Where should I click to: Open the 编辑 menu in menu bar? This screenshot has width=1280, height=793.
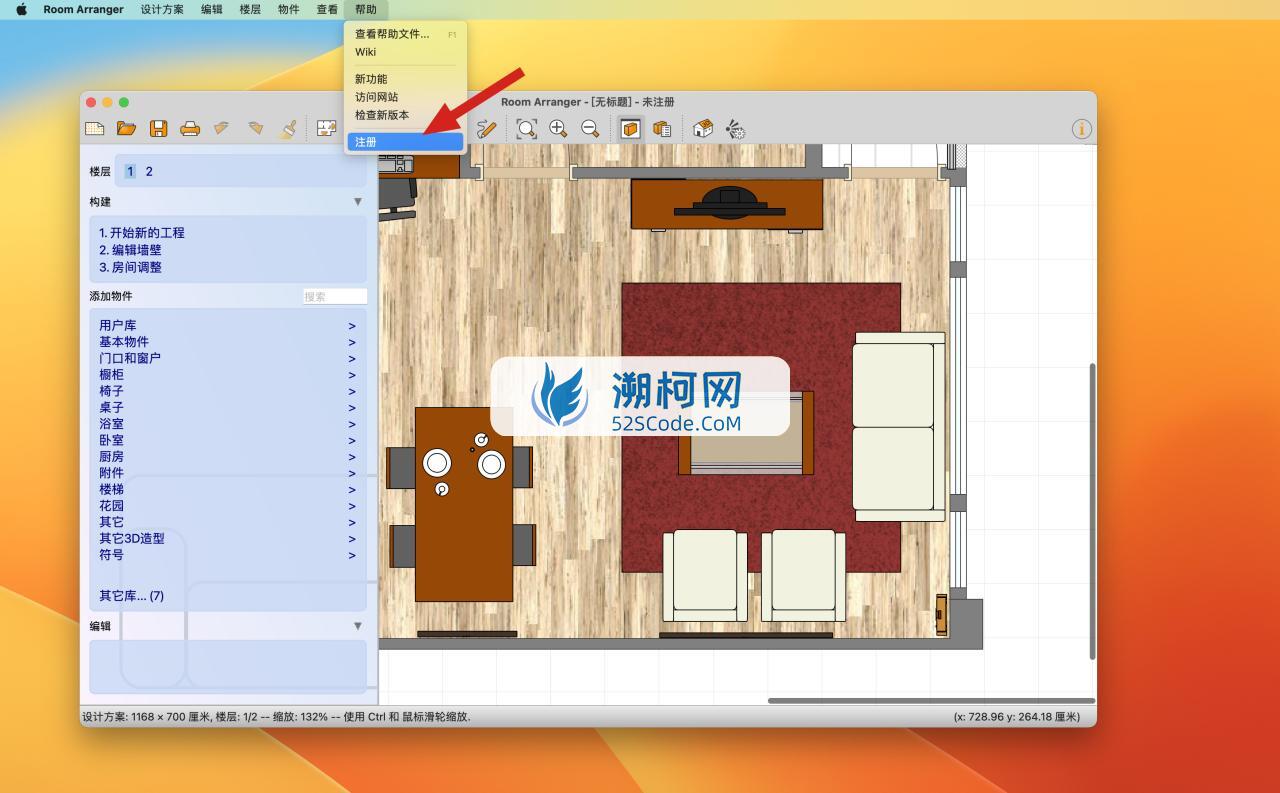[212, 9]
